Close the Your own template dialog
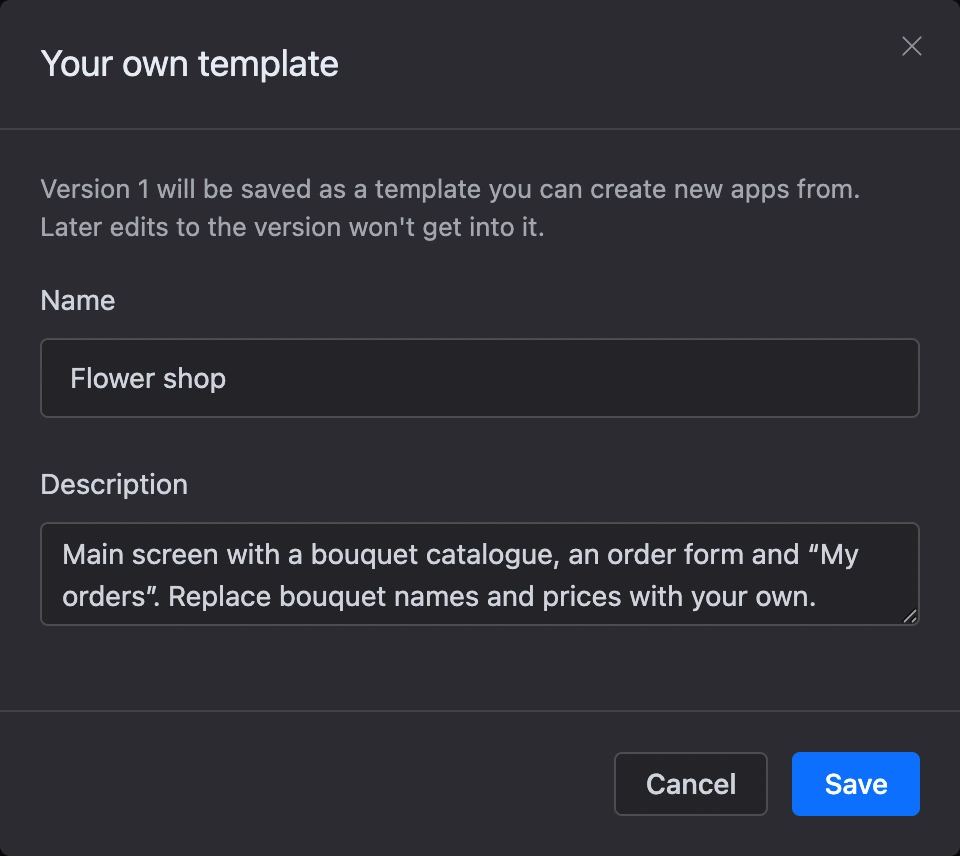The width and height of the screenshot is (960, 856). (912, 46)
